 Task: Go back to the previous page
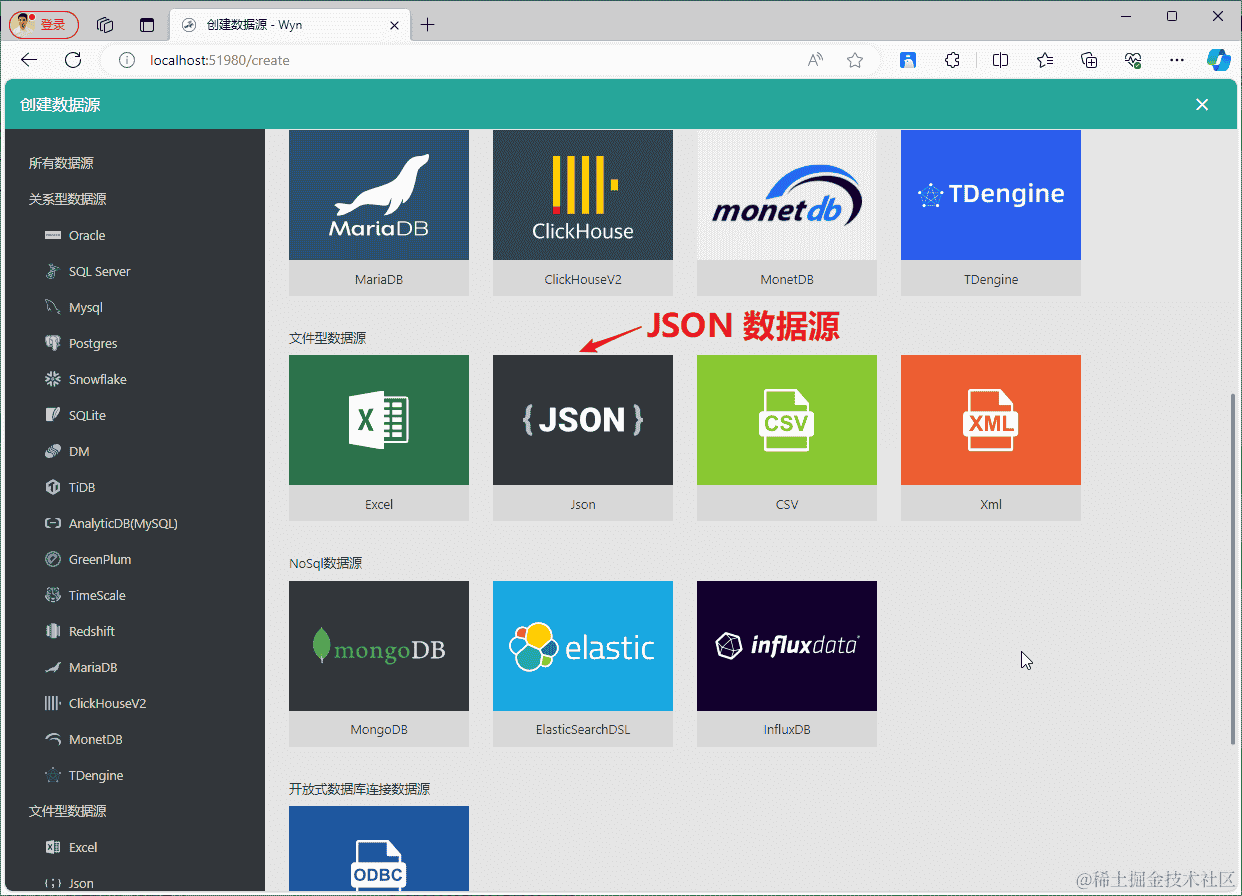29,60
